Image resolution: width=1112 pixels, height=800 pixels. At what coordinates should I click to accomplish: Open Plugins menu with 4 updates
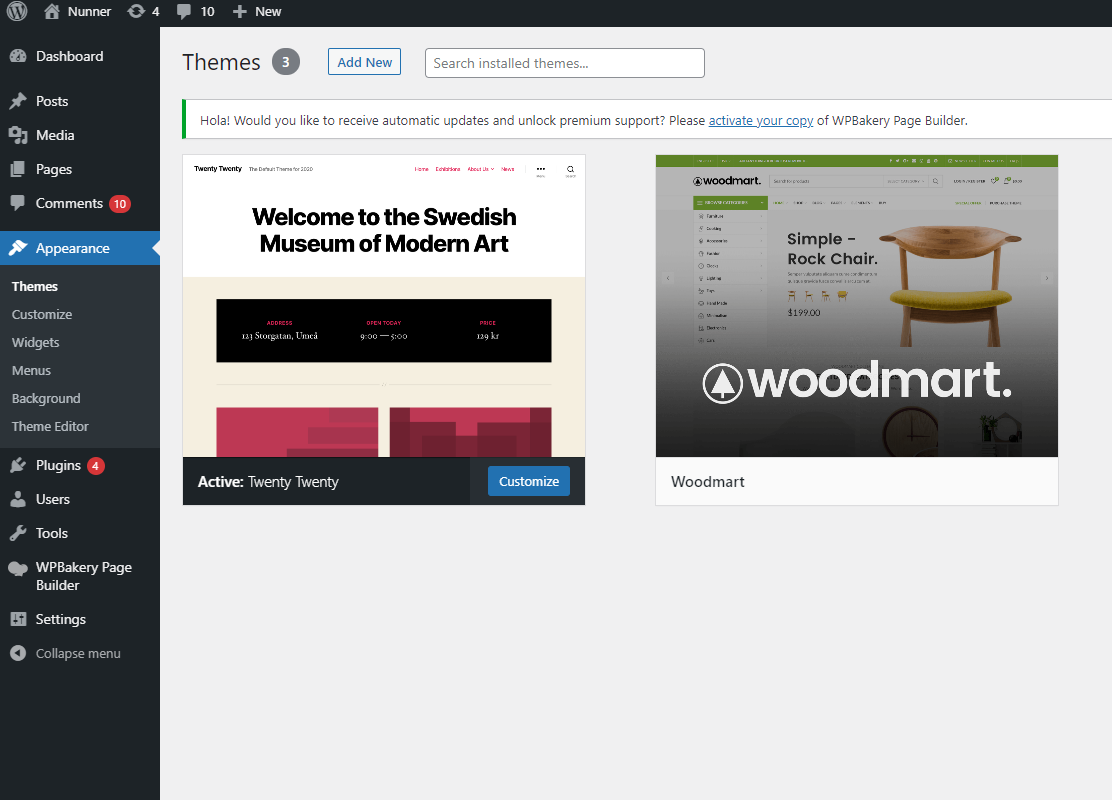[80, 465]
